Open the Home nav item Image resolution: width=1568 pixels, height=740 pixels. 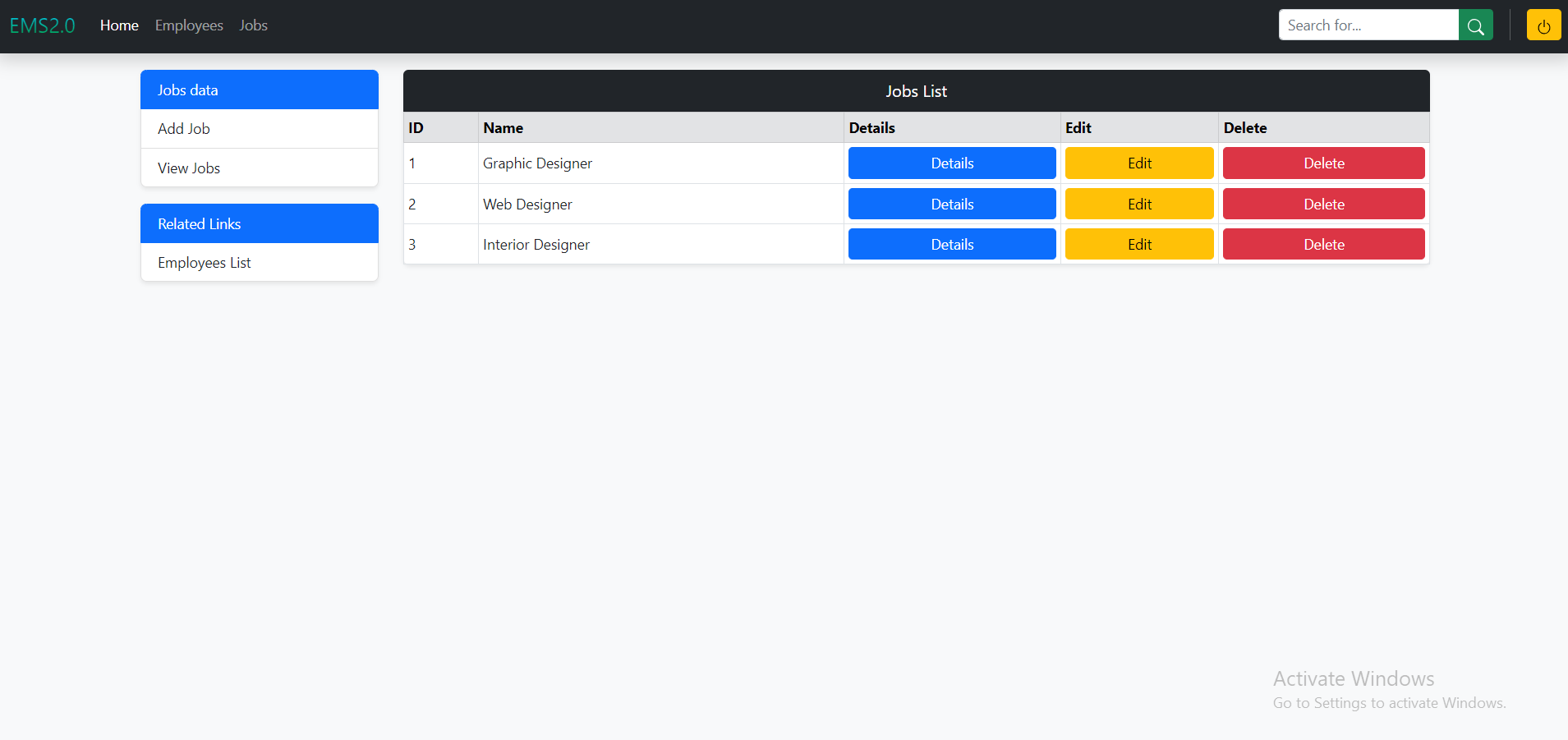(x=119, y=25)
